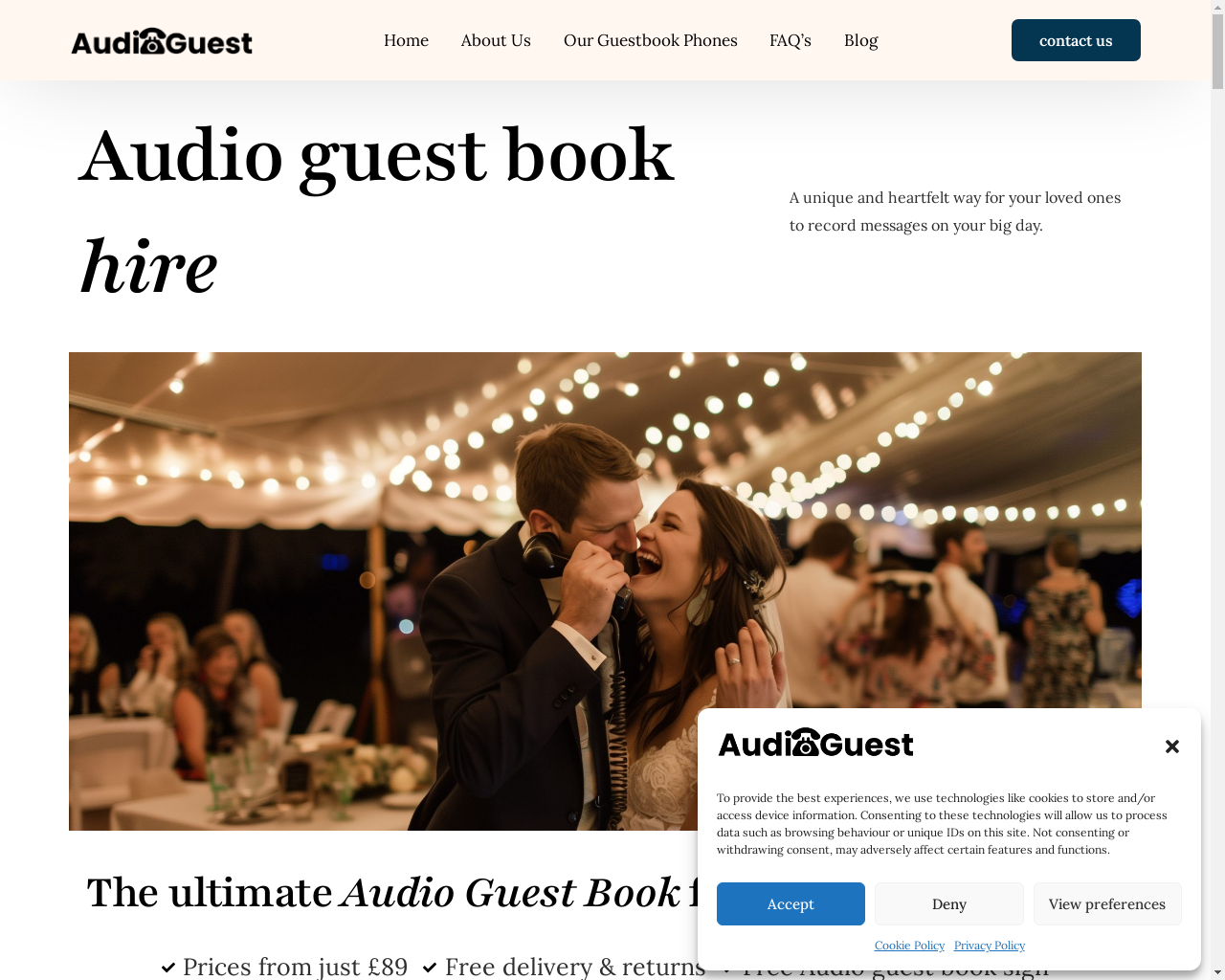The height and width of the screenshot is (980, 1225).
Task: Go to the About Us page
Action: pyautogui.click(x=496, y=40)
